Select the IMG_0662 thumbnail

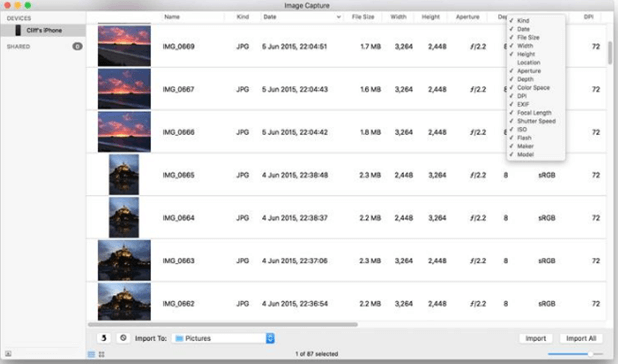pos(124,302)
